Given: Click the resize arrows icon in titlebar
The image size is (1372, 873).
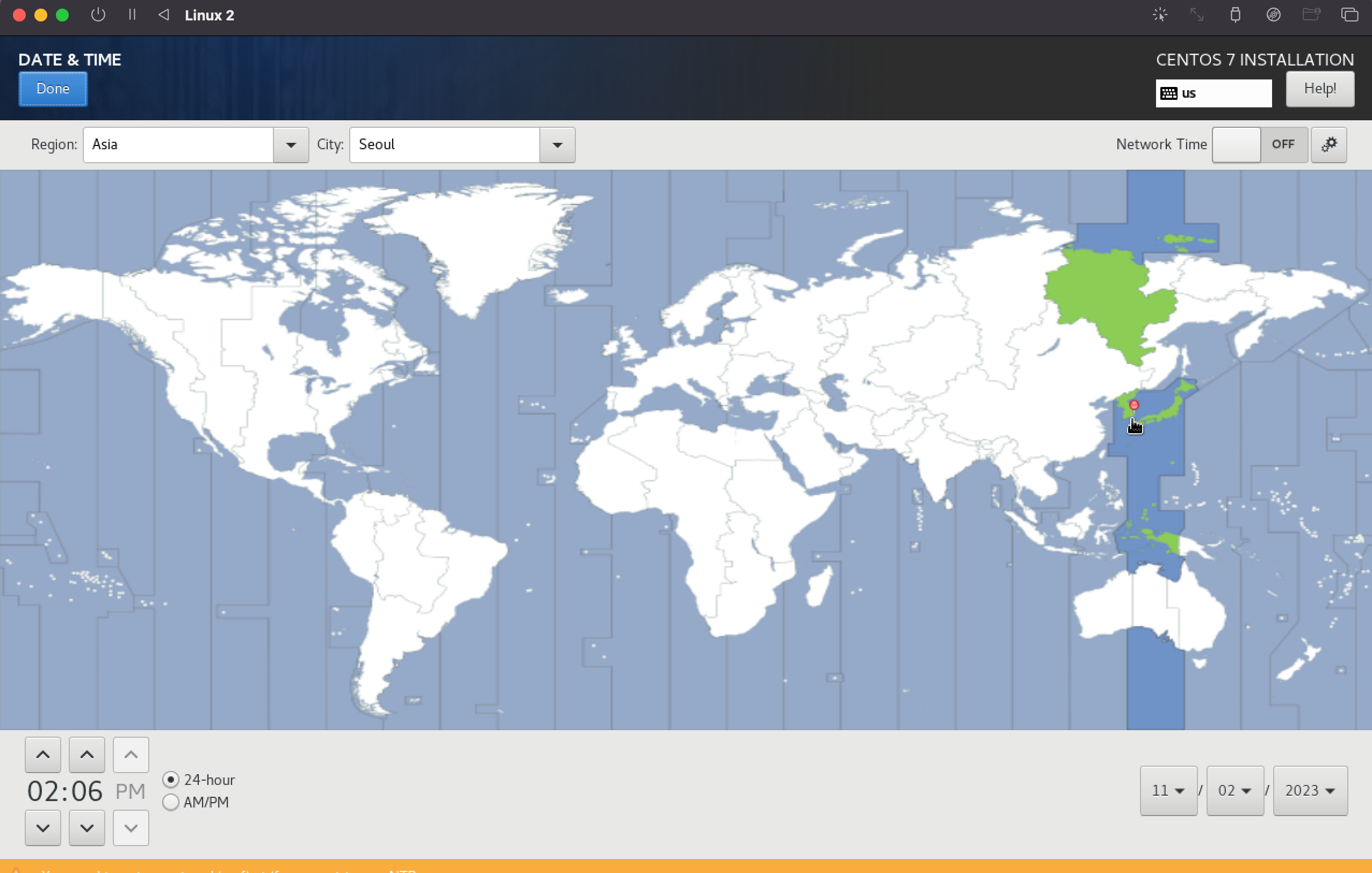Looking at the screenshot, I should click(1196, 15).
